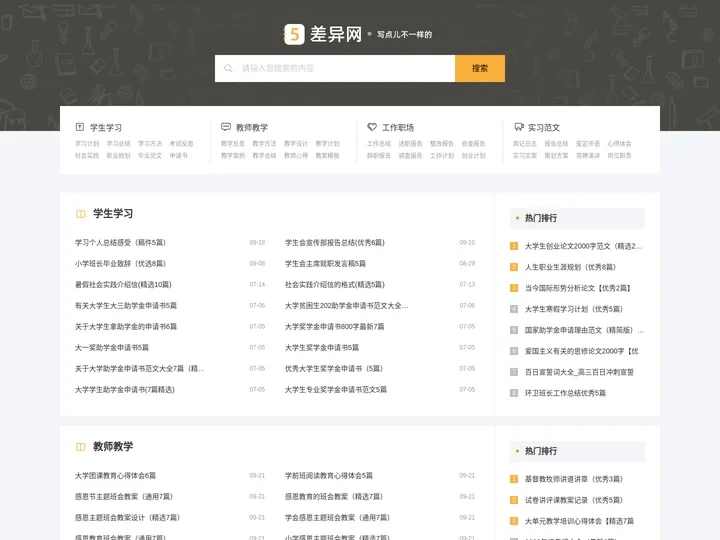Viewport: 720px width, 540px height.
Task: Click the magnifier icon in search box
Action: 228,68
